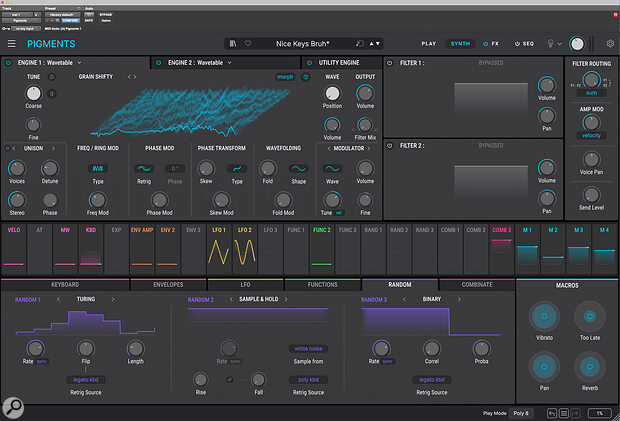Open Random 2 poly kbd retrig dropdown

pos(308,380)
